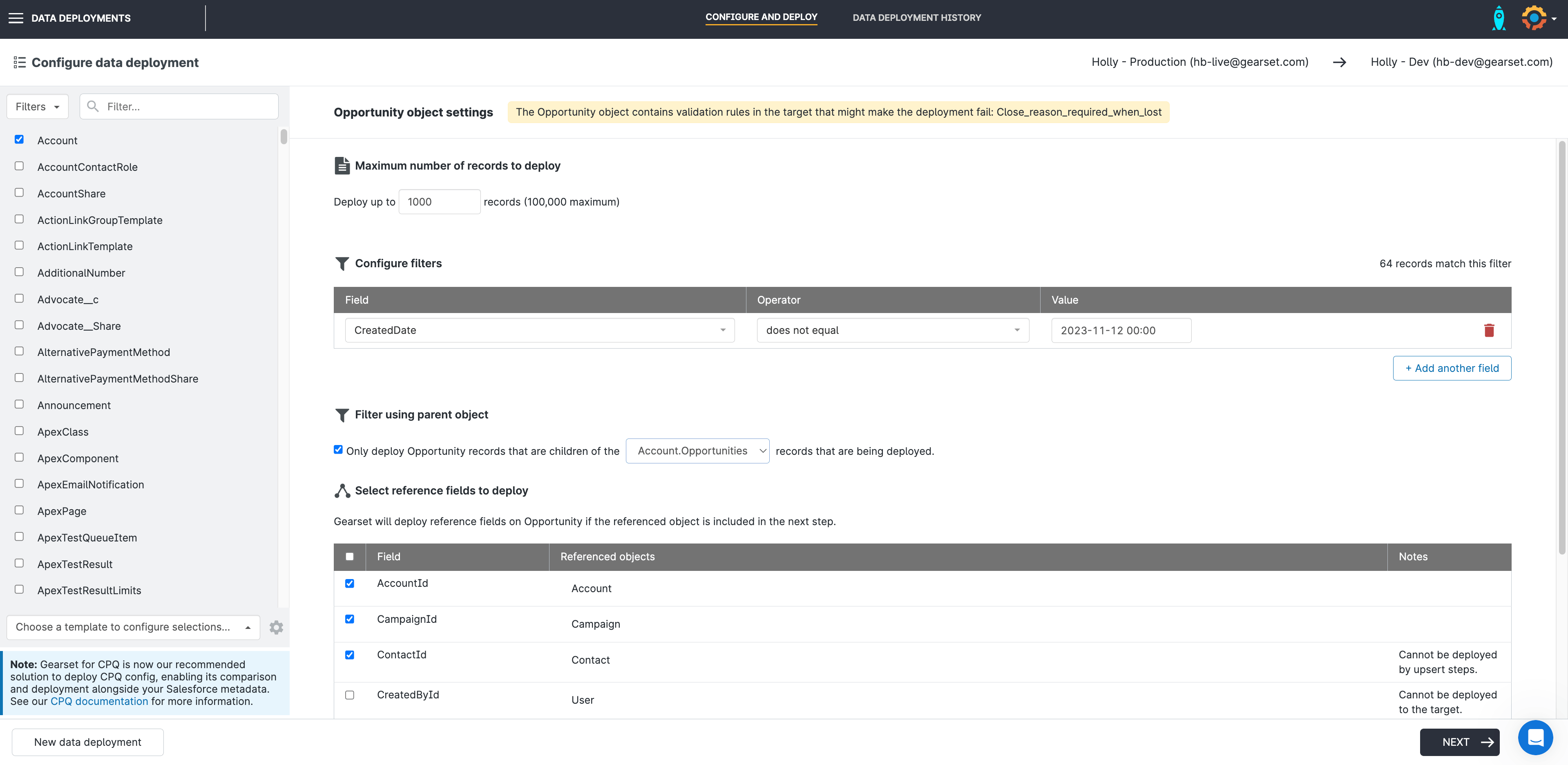Click the Deploy up to records input
This screenshot has height=765, width=1568.
coord(439,201)
